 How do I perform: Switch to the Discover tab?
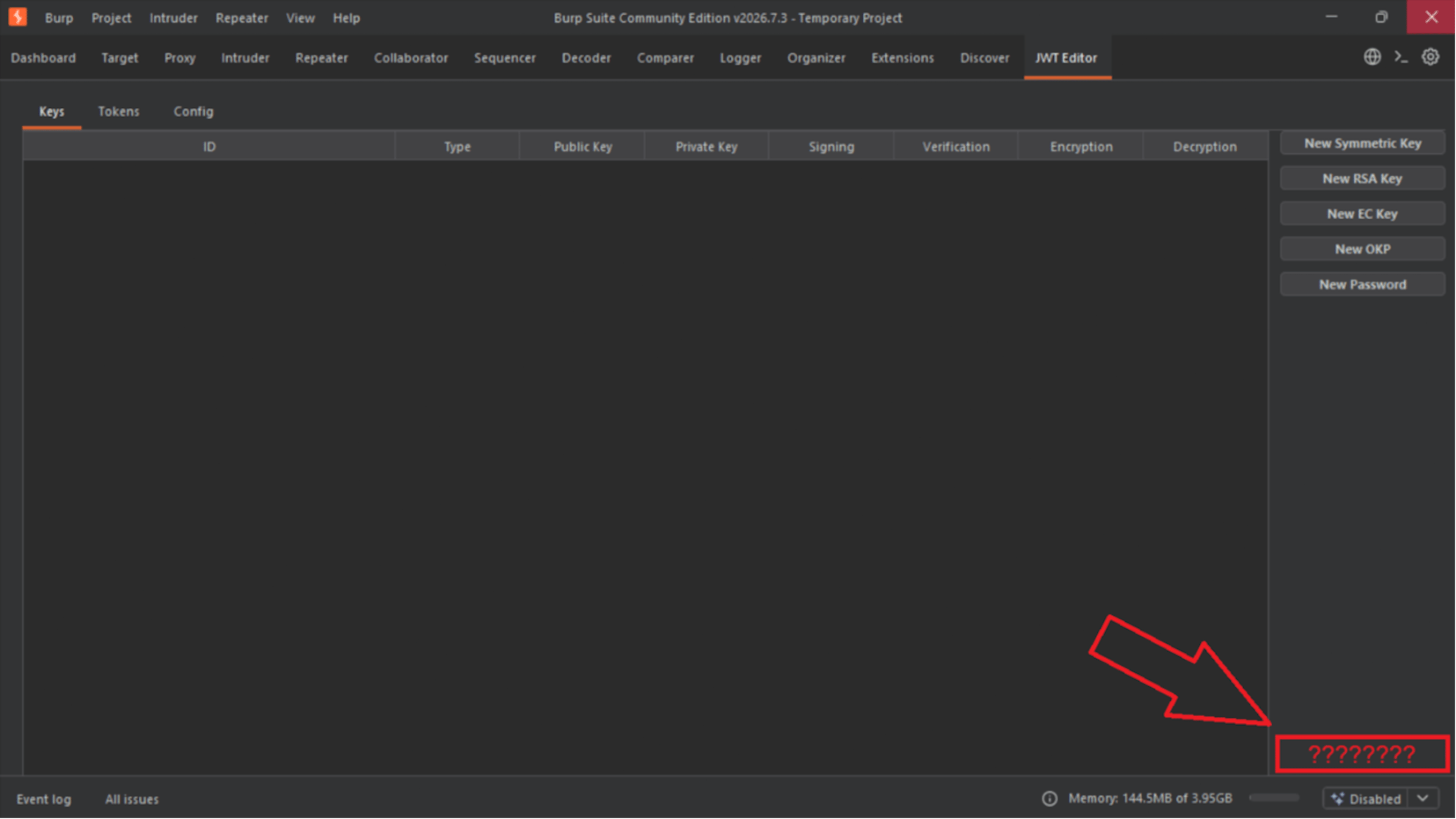point(985,58)
